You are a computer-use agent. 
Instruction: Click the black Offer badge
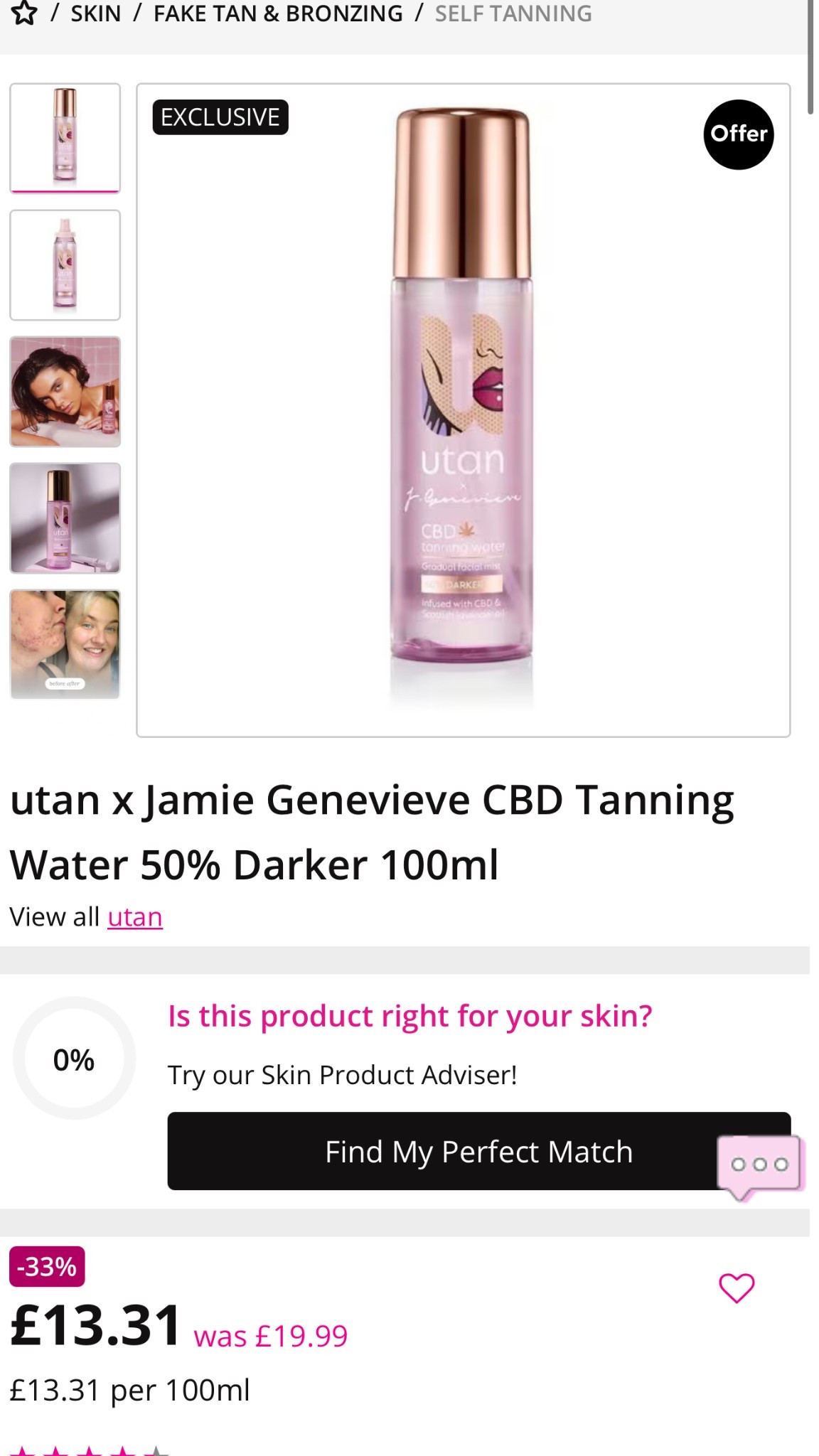pos(739,134)
